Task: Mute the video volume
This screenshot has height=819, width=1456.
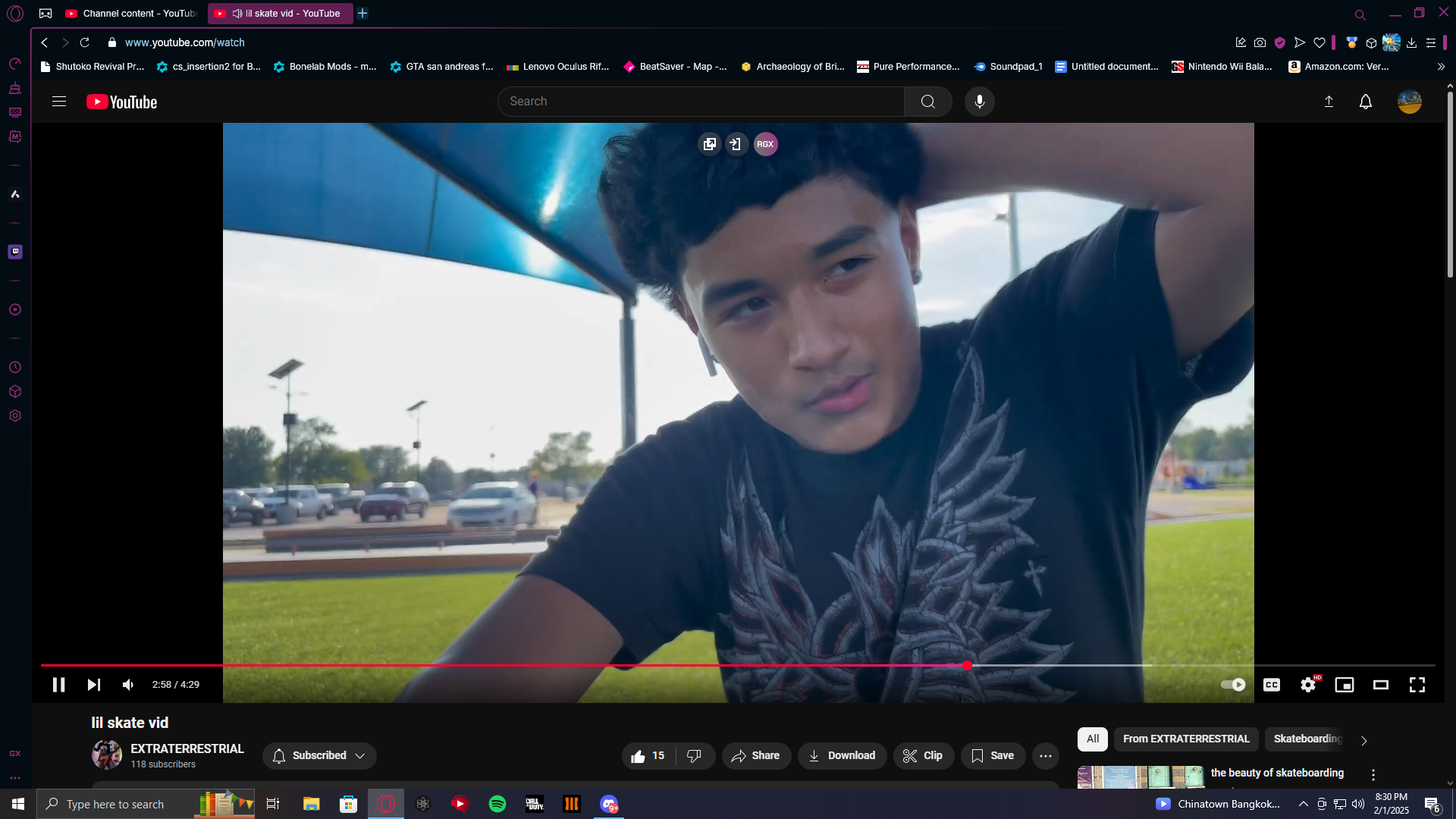Action: pos(128,685)
